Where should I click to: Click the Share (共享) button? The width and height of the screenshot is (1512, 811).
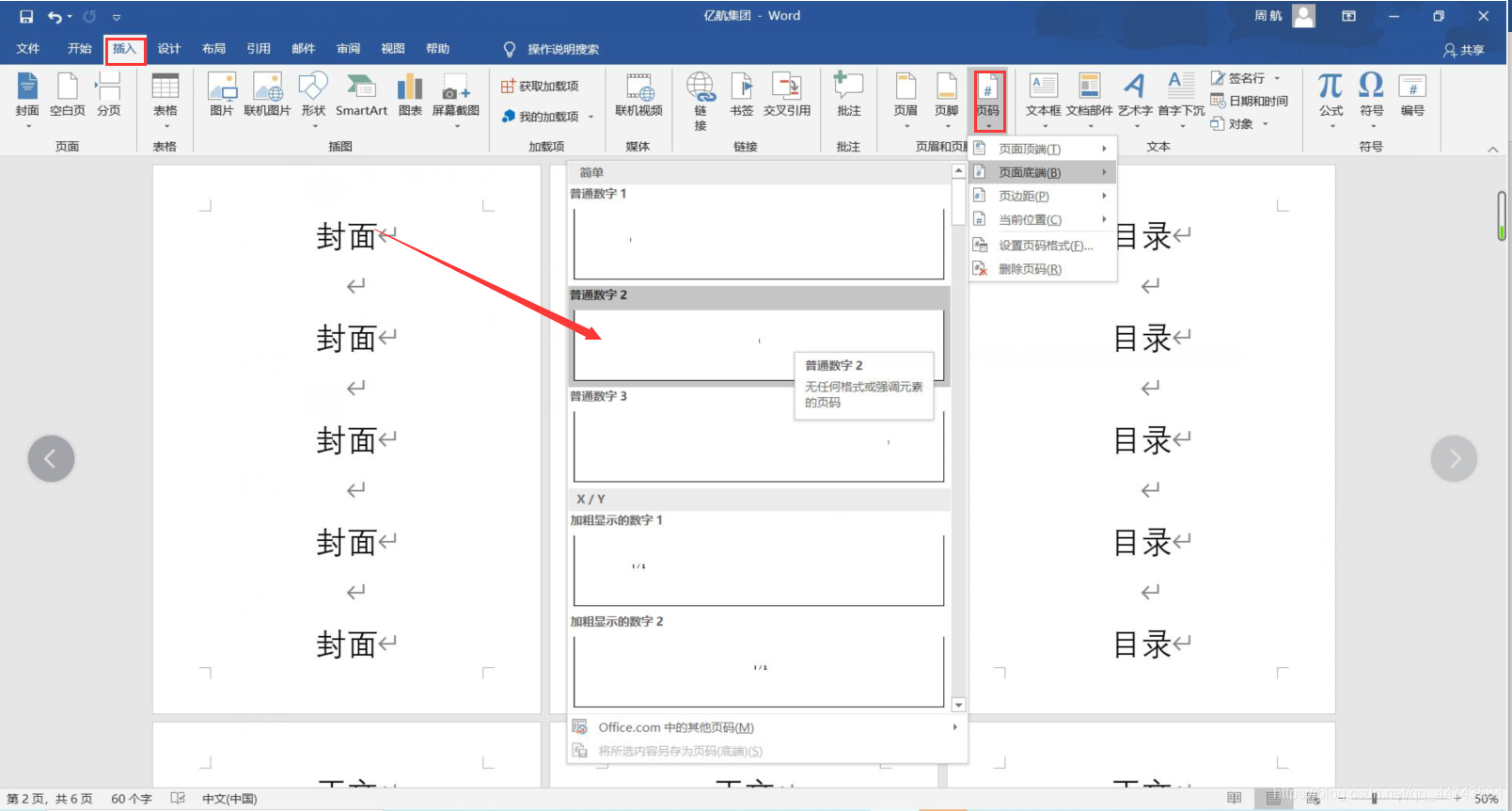(1464, 50)
